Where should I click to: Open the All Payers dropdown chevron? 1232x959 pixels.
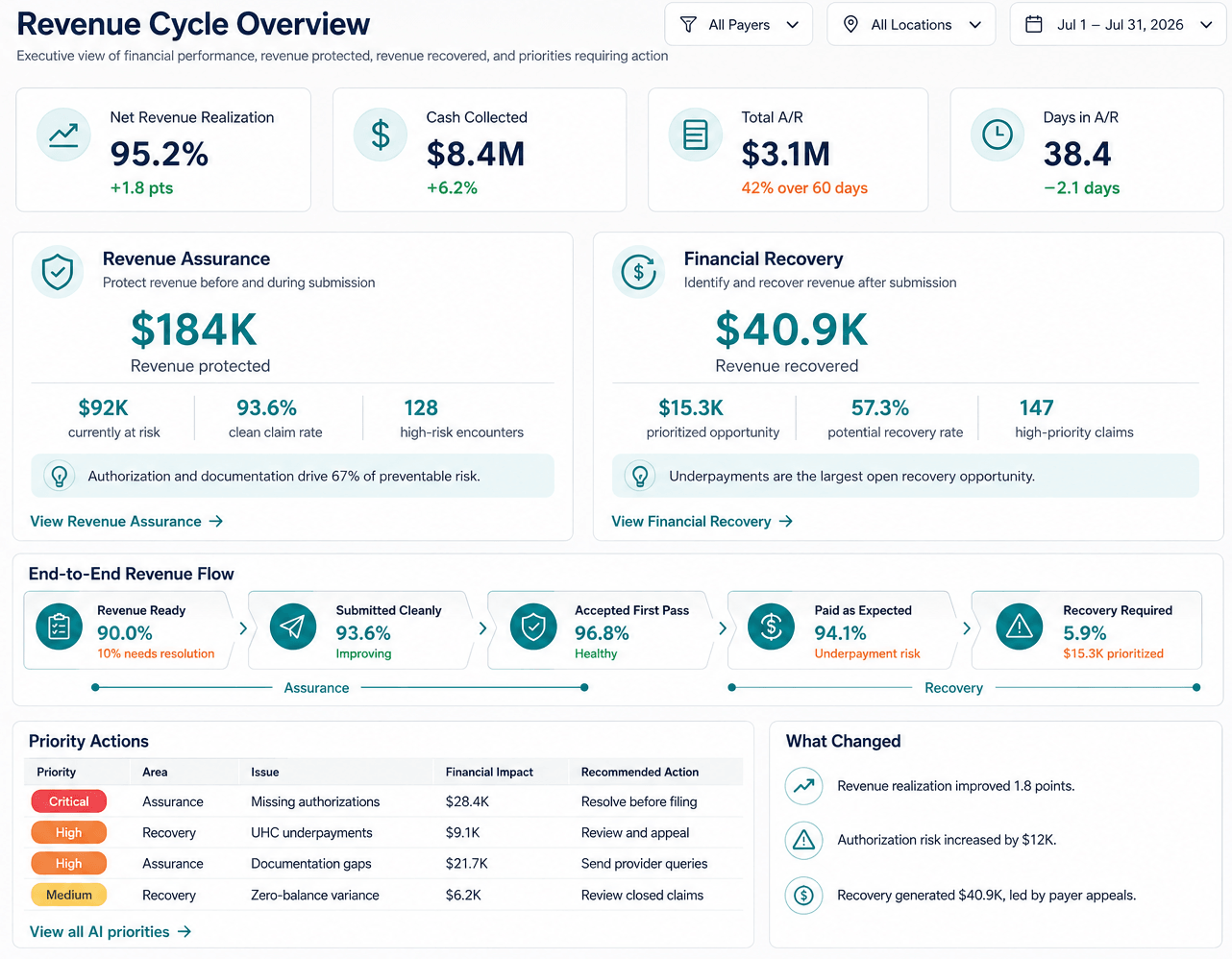(x=793, y=25)
